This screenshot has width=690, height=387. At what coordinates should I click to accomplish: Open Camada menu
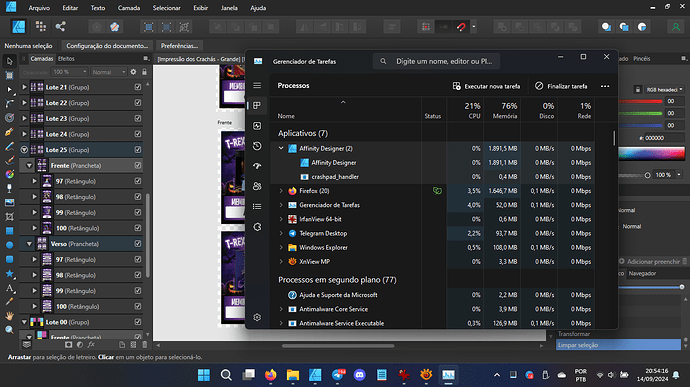pyautogui.click(x=128, y=8)
